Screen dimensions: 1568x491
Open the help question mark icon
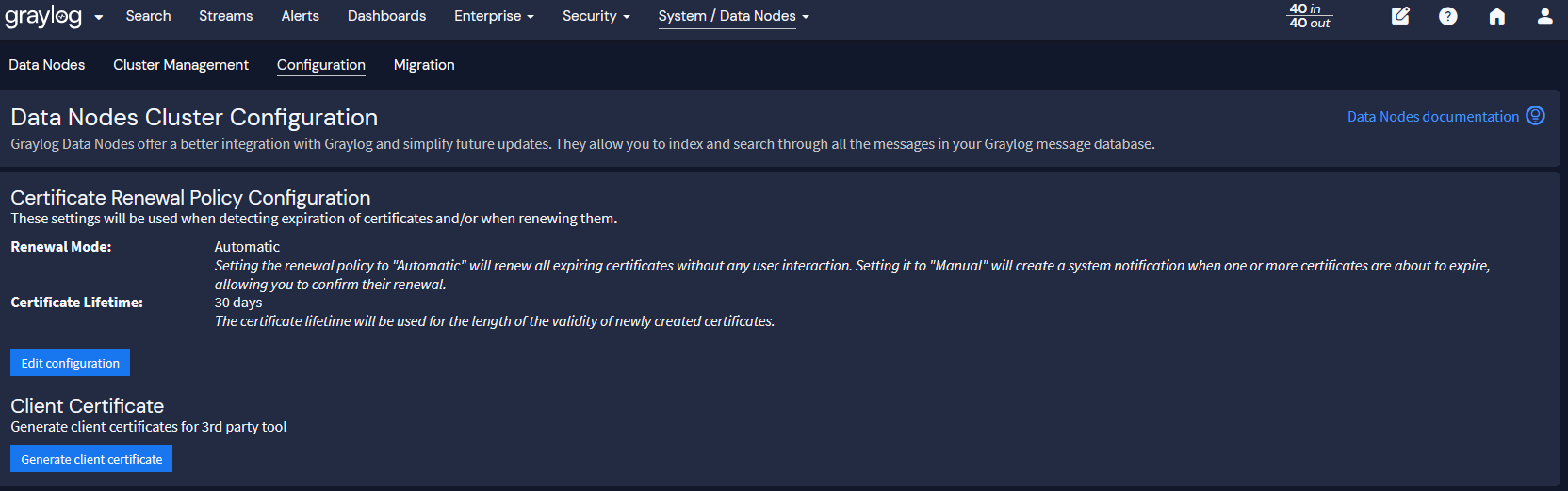click(1448, 16)
